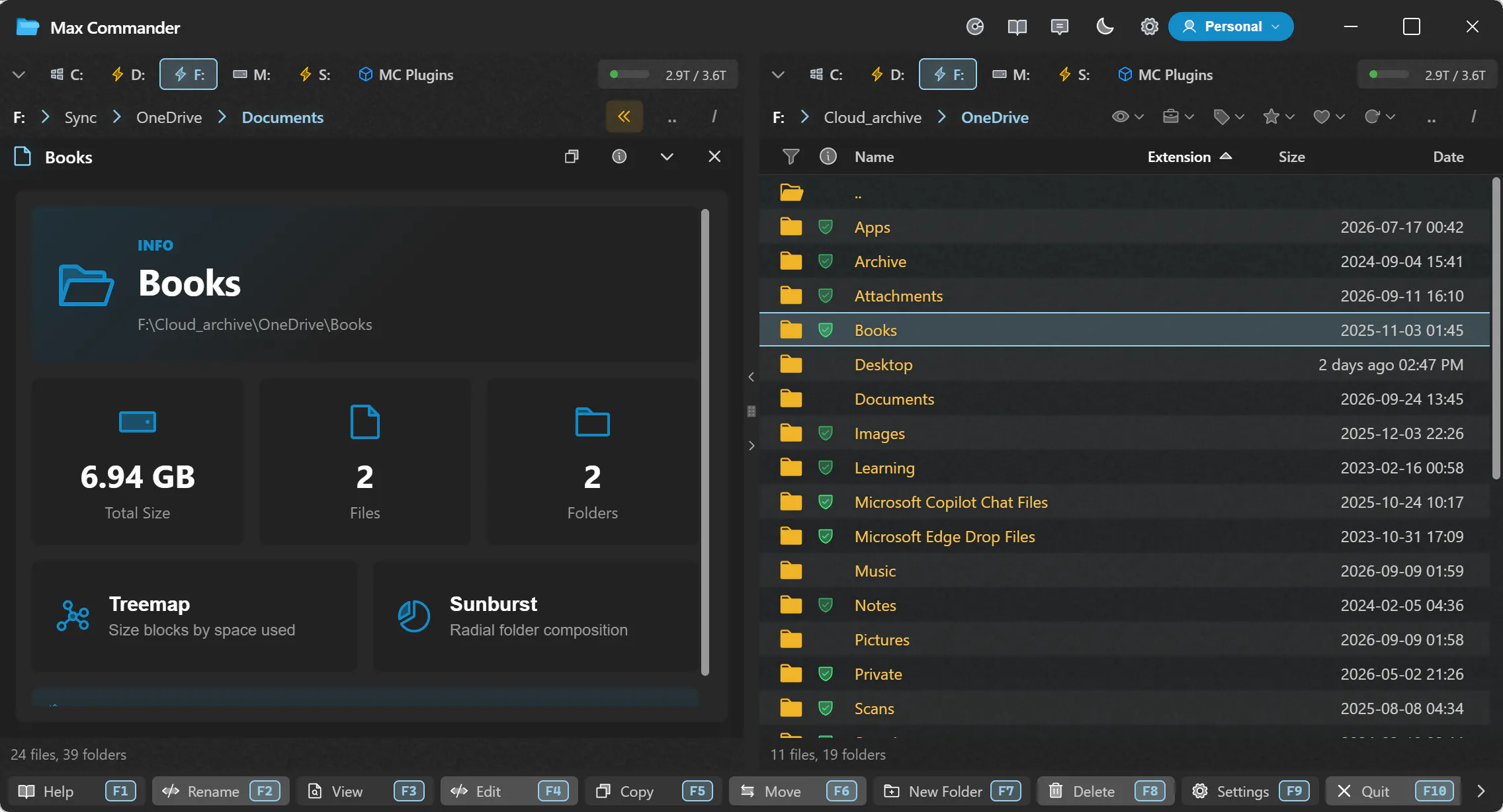Click the right file list vertical scrollbar
Image resolution: width=1503 pixels, height=812 pixels.
[1496, 327]
